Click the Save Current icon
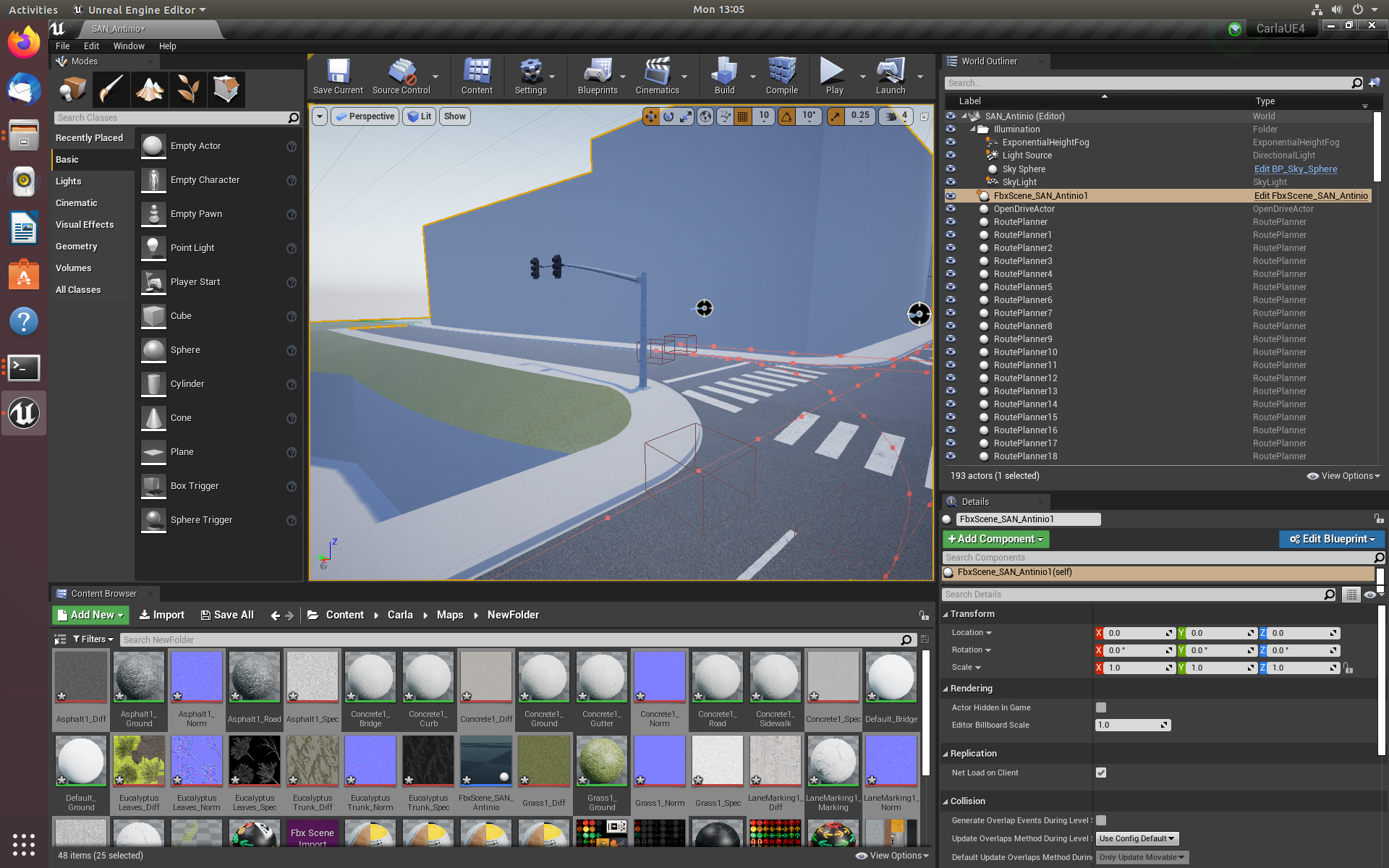The height and width of the screenshot is (868, 1389). pos(337,72)
